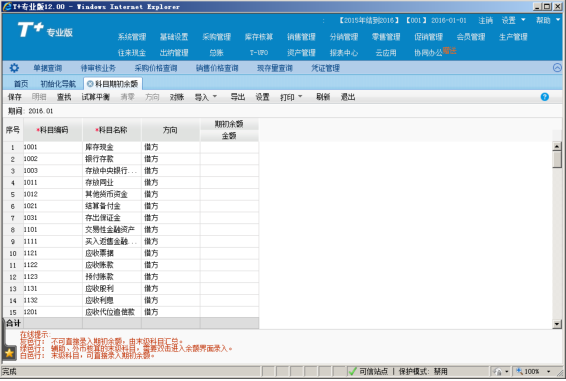The height and width of the screenshot is (381, 566).
Task: Click the 期初余额 cell for 银行存款
Action: click(x=229, y=159)
